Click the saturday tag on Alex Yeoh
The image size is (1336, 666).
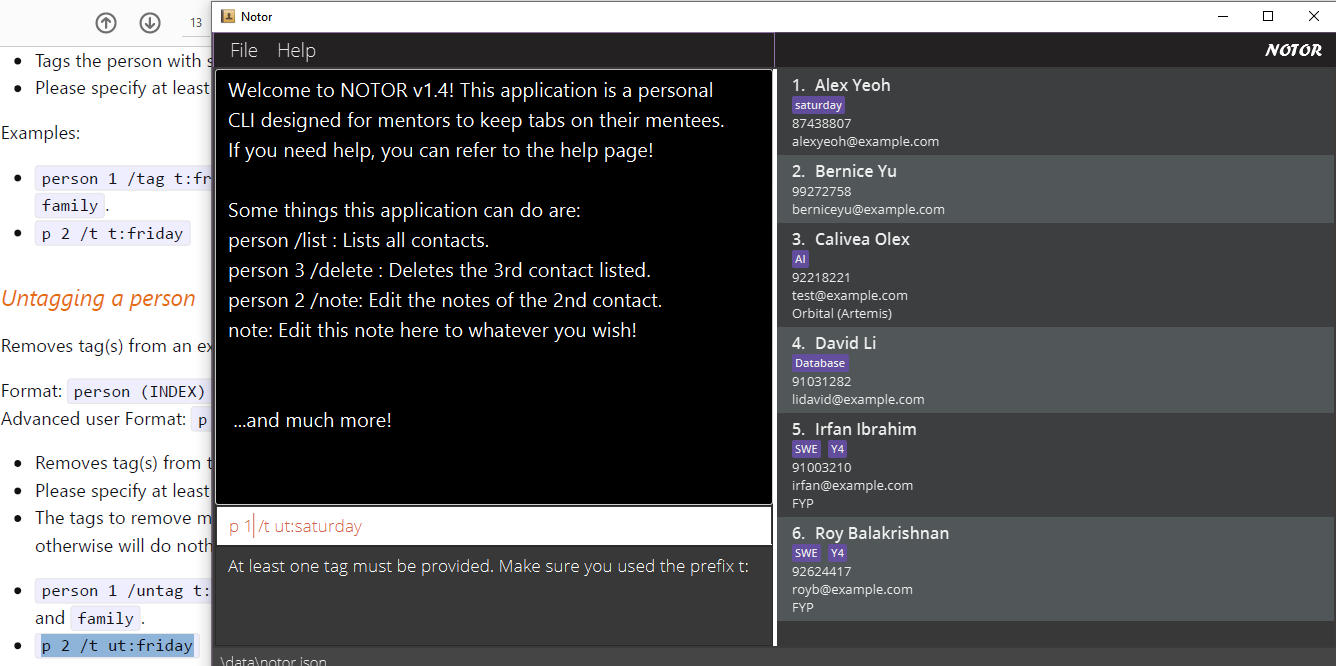pos(818,105)
